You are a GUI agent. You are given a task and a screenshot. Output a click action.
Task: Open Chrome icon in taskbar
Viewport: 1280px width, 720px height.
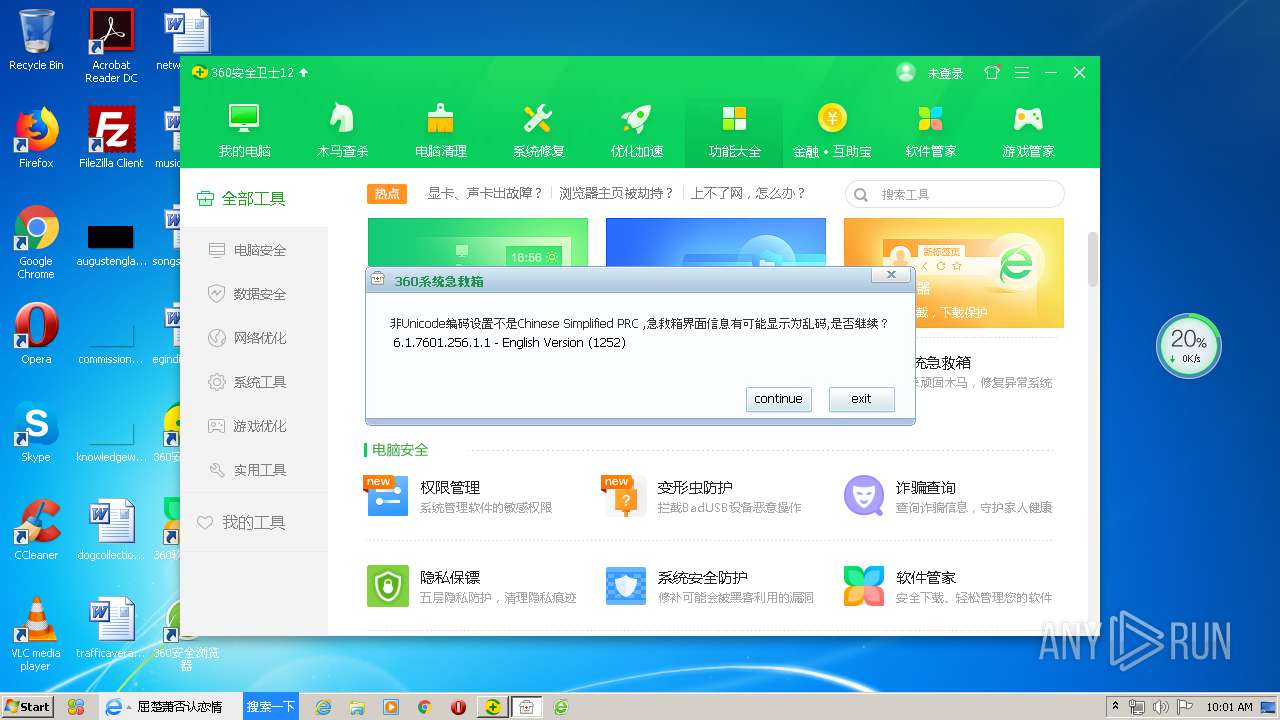424,707
